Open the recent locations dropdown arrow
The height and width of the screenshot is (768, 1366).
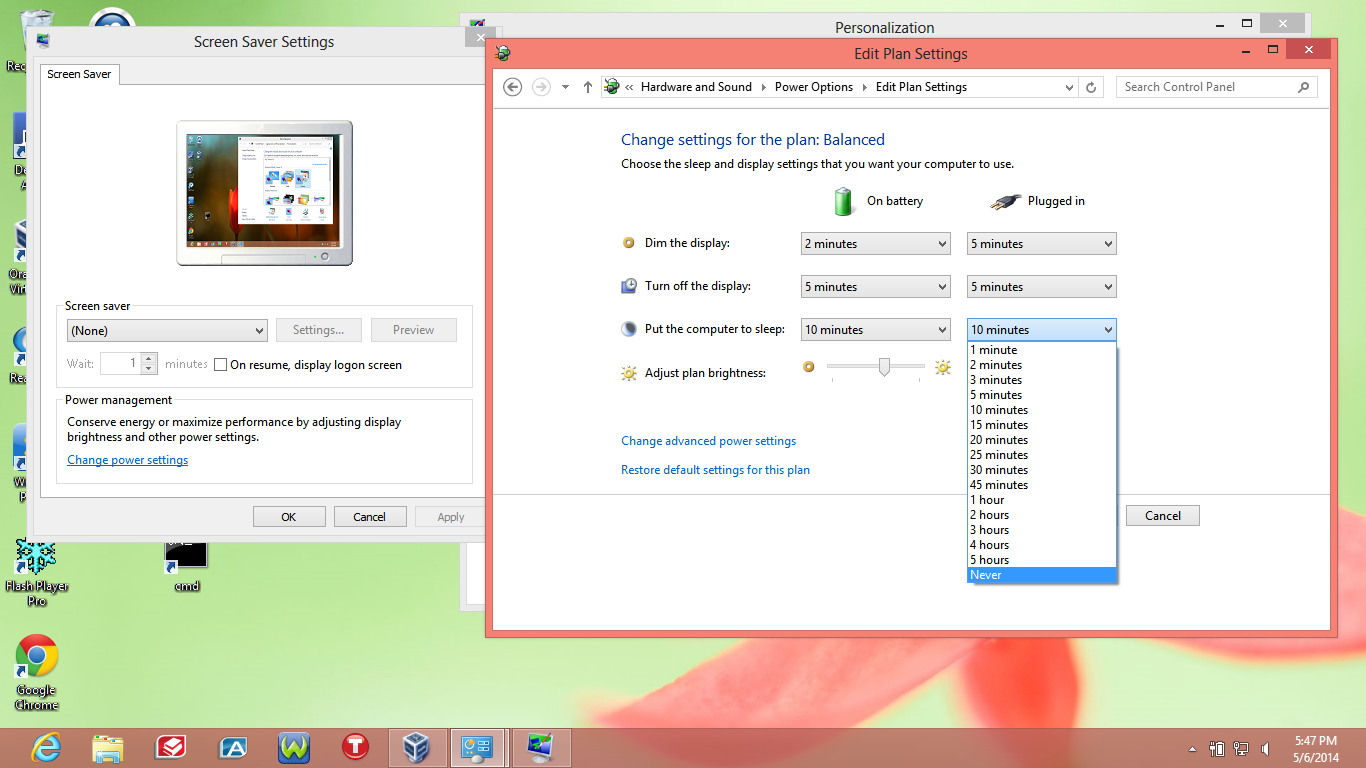coord(565,87)
